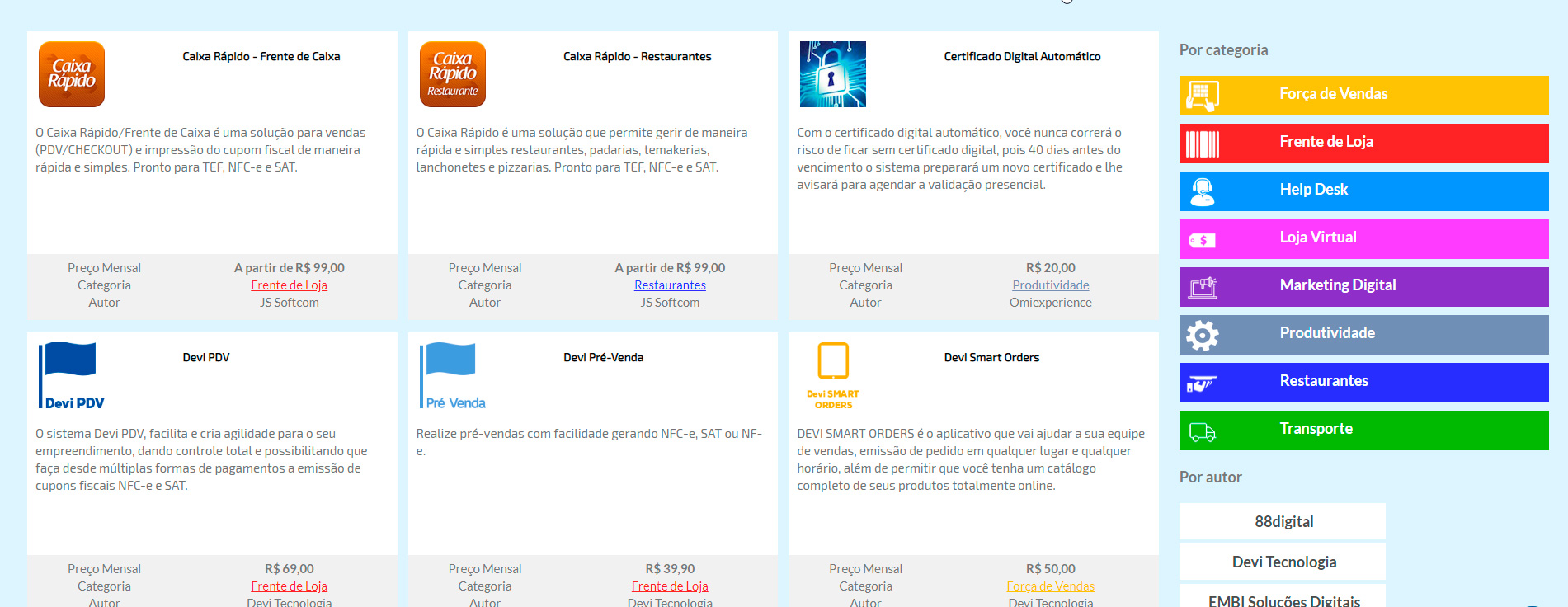
Task: Click the price R$ 50,00
Action: click(1051, 569)
